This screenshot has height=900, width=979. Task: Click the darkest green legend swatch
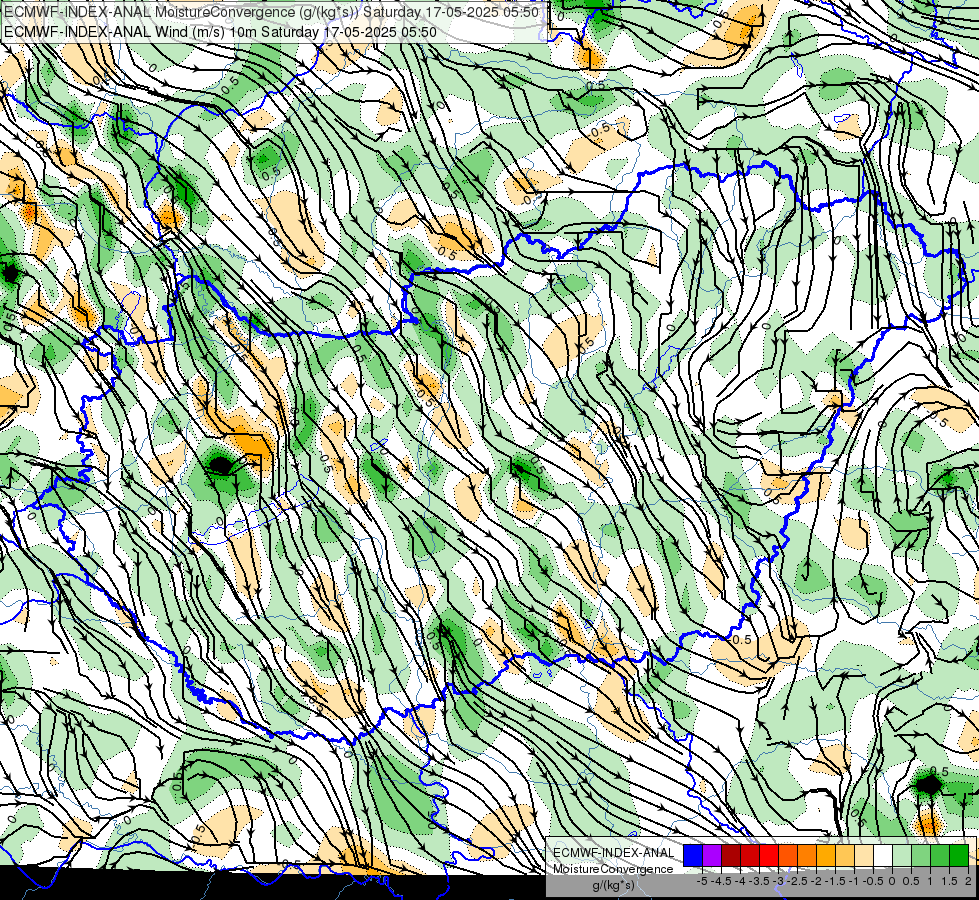coord(959,855)
